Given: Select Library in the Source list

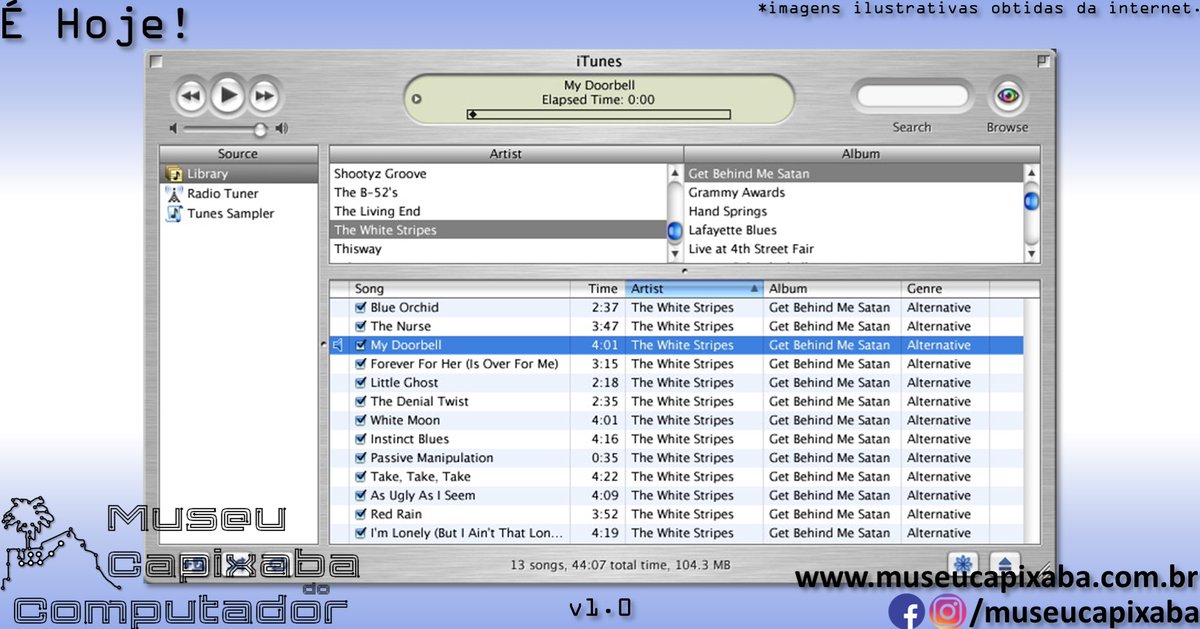Looking at the screenshot, I should coord(238,174).
